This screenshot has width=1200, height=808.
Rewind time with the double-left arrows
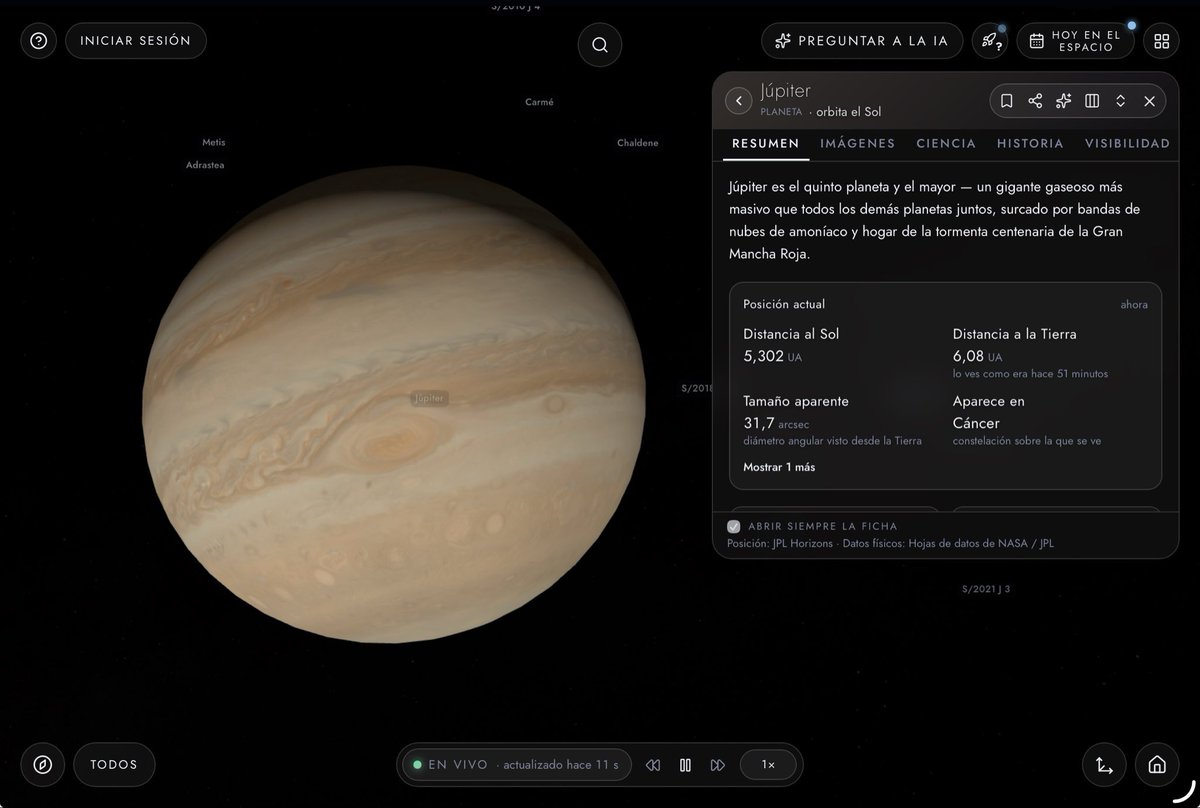click(653, 765)
